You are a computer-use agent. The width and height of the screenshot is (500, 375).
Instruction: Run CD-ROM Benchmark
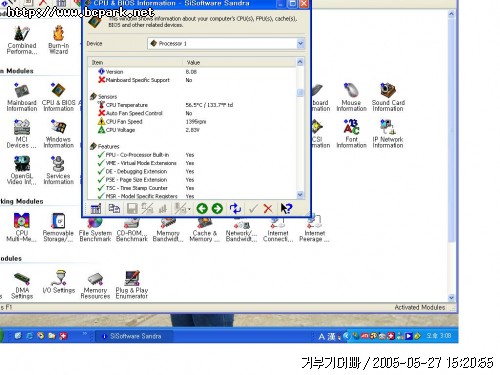pos(132,230)
